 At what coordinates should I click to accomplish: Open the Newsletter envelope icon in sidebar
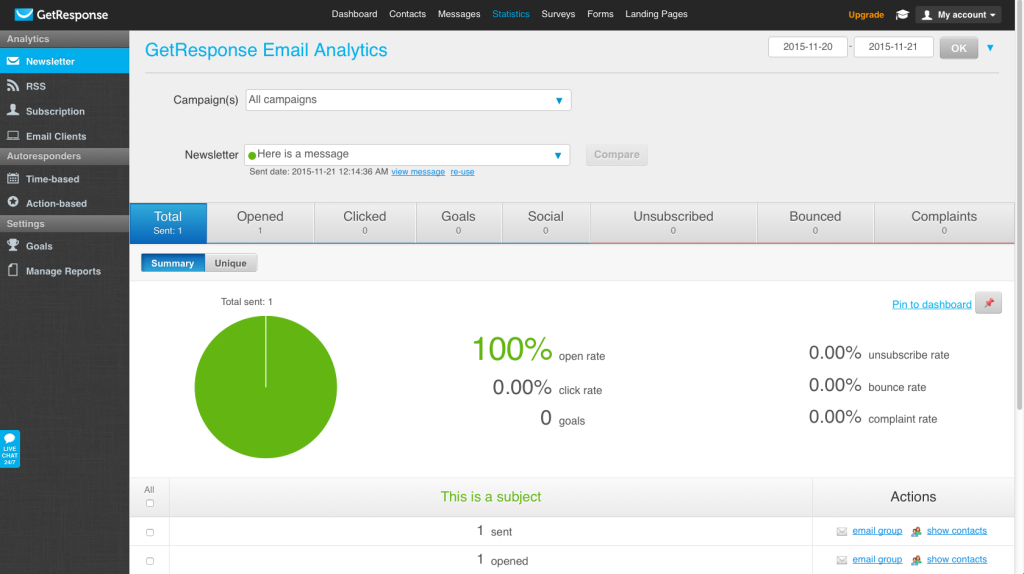(13, 61)
